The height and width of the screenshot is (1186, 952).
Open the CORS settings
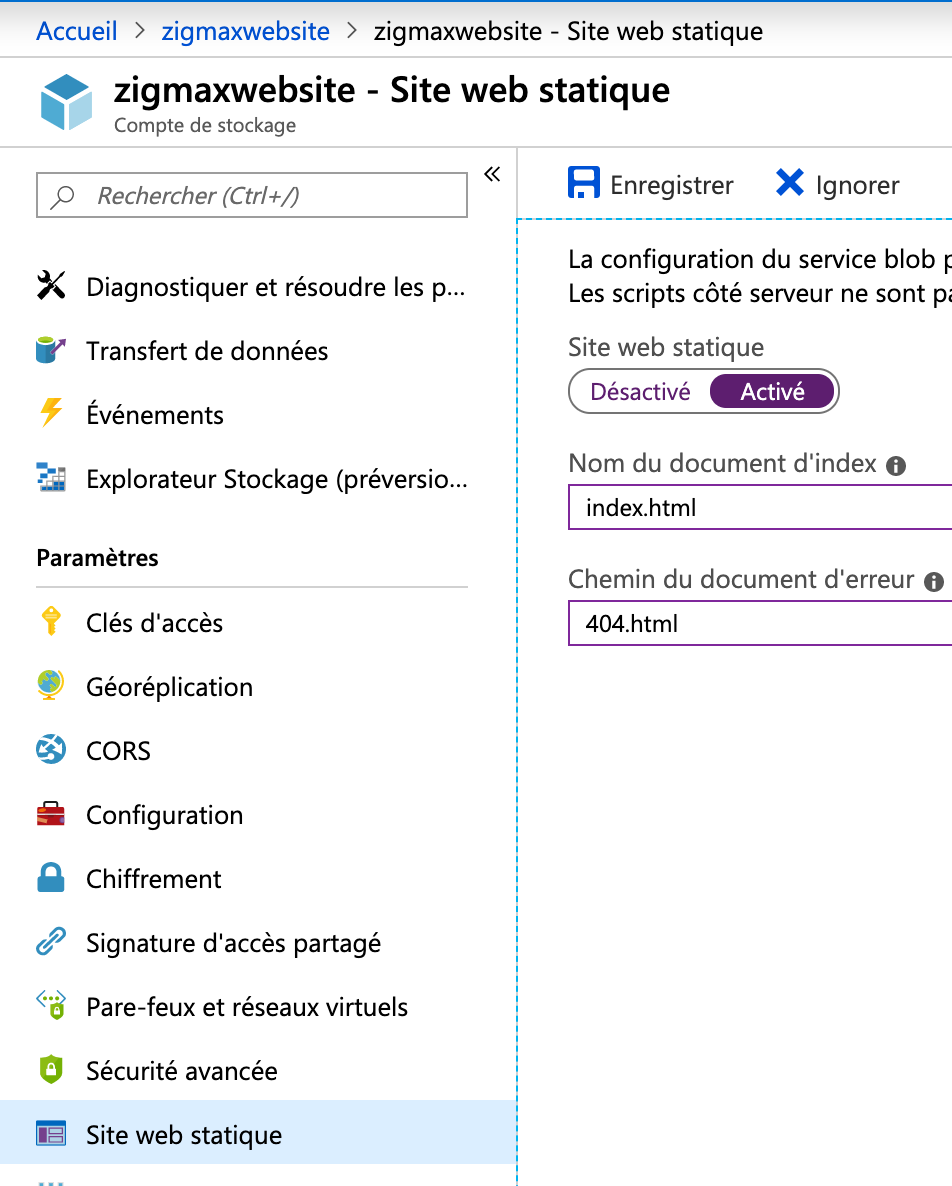click(x=120, y=750)
